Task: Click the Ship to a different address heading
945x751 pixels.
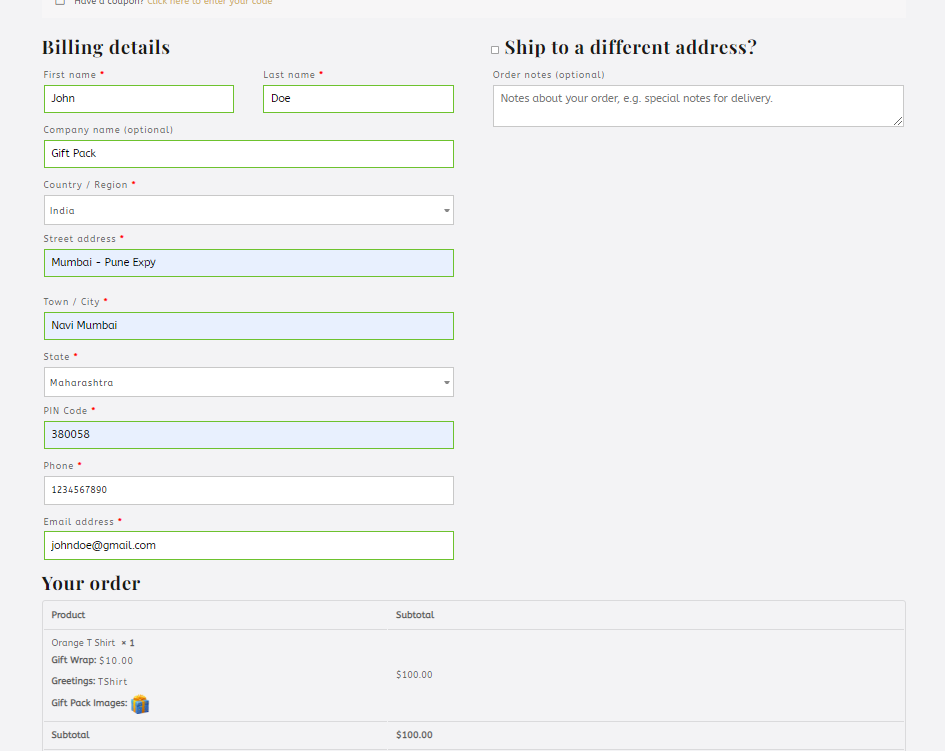Action: [x=630, y=47]
